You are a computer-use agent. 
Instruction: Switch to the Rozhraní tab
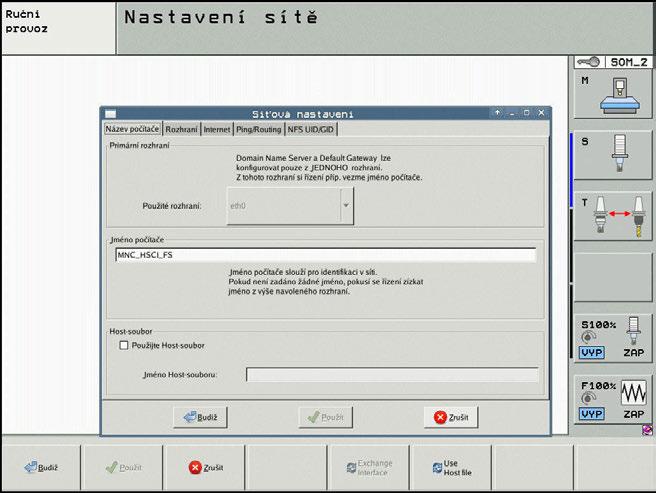(x=181, y=129)
